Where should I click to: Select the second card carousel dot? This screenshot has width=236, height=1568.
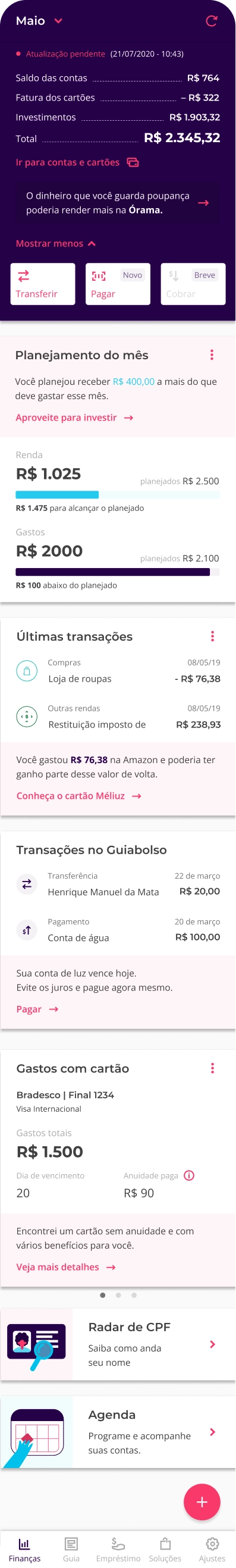coord(118,1296)
